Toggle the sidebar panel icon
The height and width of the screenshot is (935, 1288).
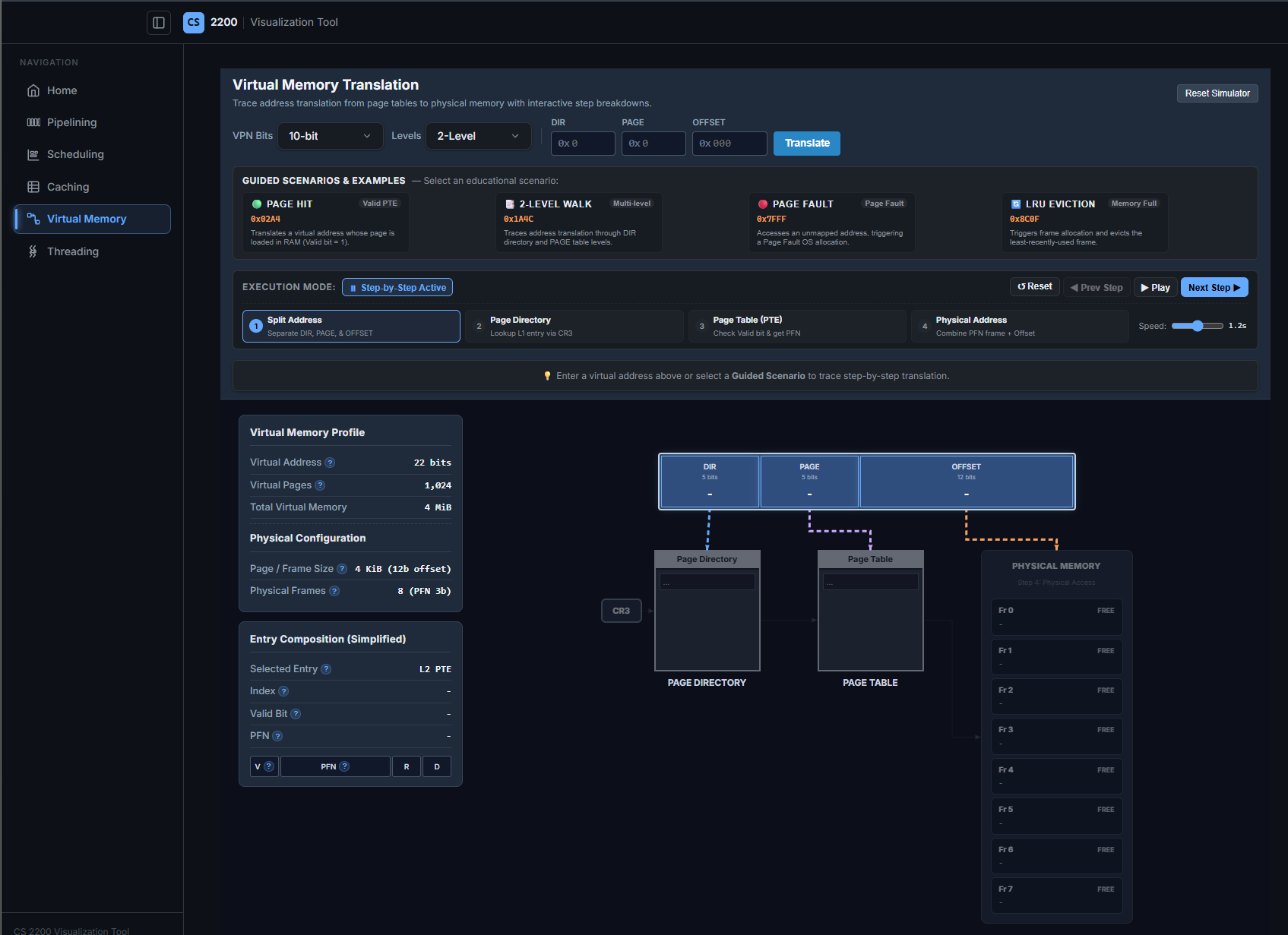click(x=159, y=23)
